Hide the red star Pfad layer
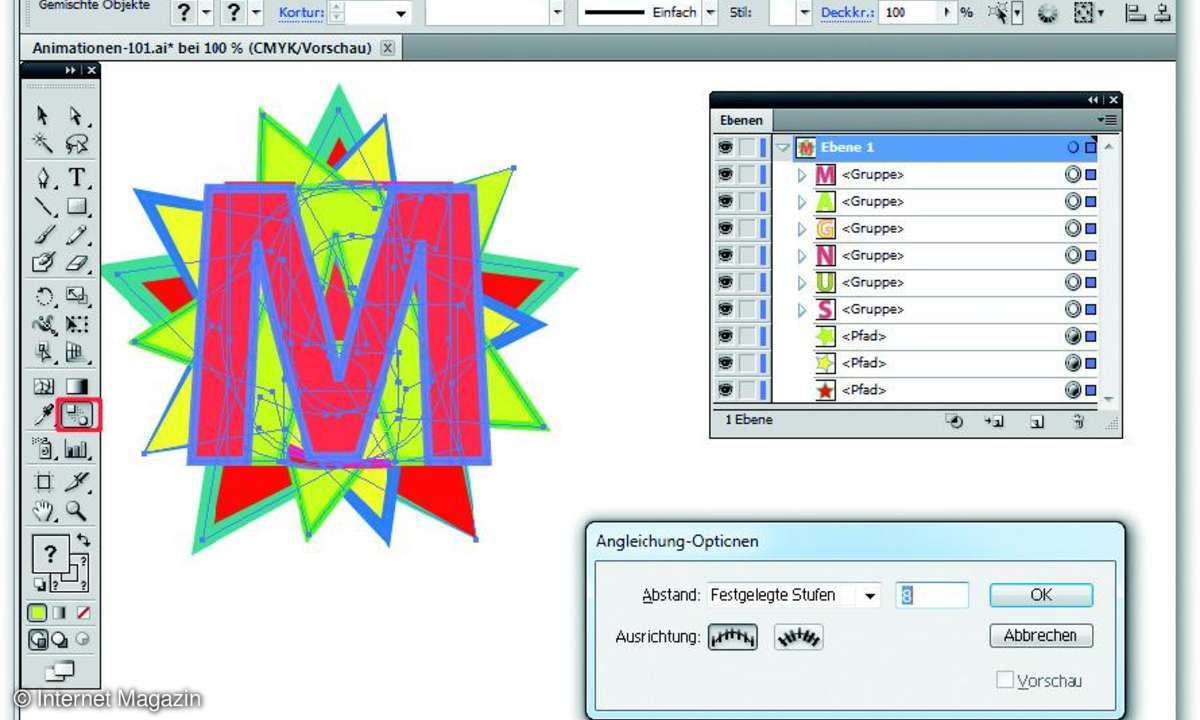This screenshot has width=1200, height=720. coord(725,390)
